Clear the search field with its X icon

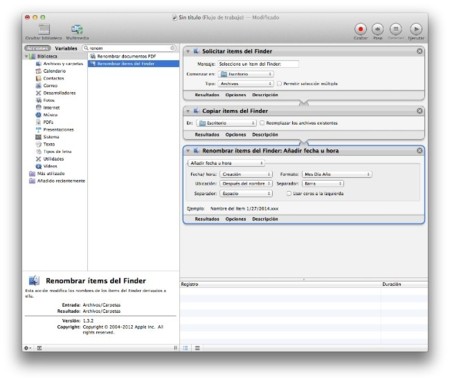click(x=172, y=48)
